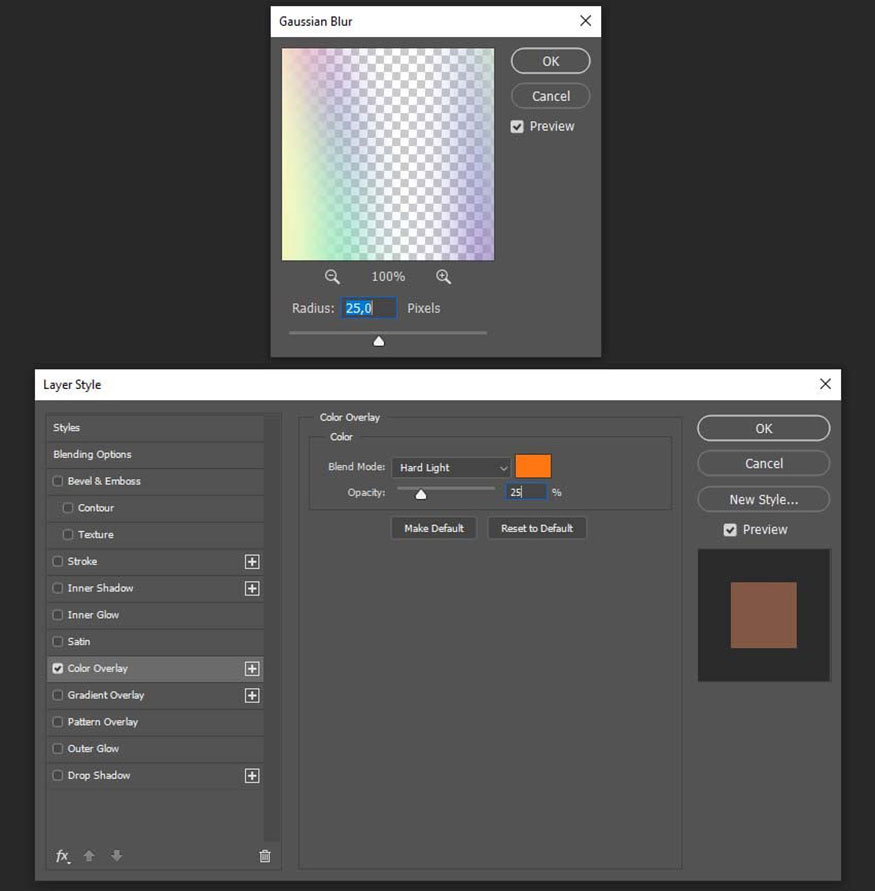The image size is (875, 891).
Task: Enable the Satin checkbox
Action: pos(57,642)
